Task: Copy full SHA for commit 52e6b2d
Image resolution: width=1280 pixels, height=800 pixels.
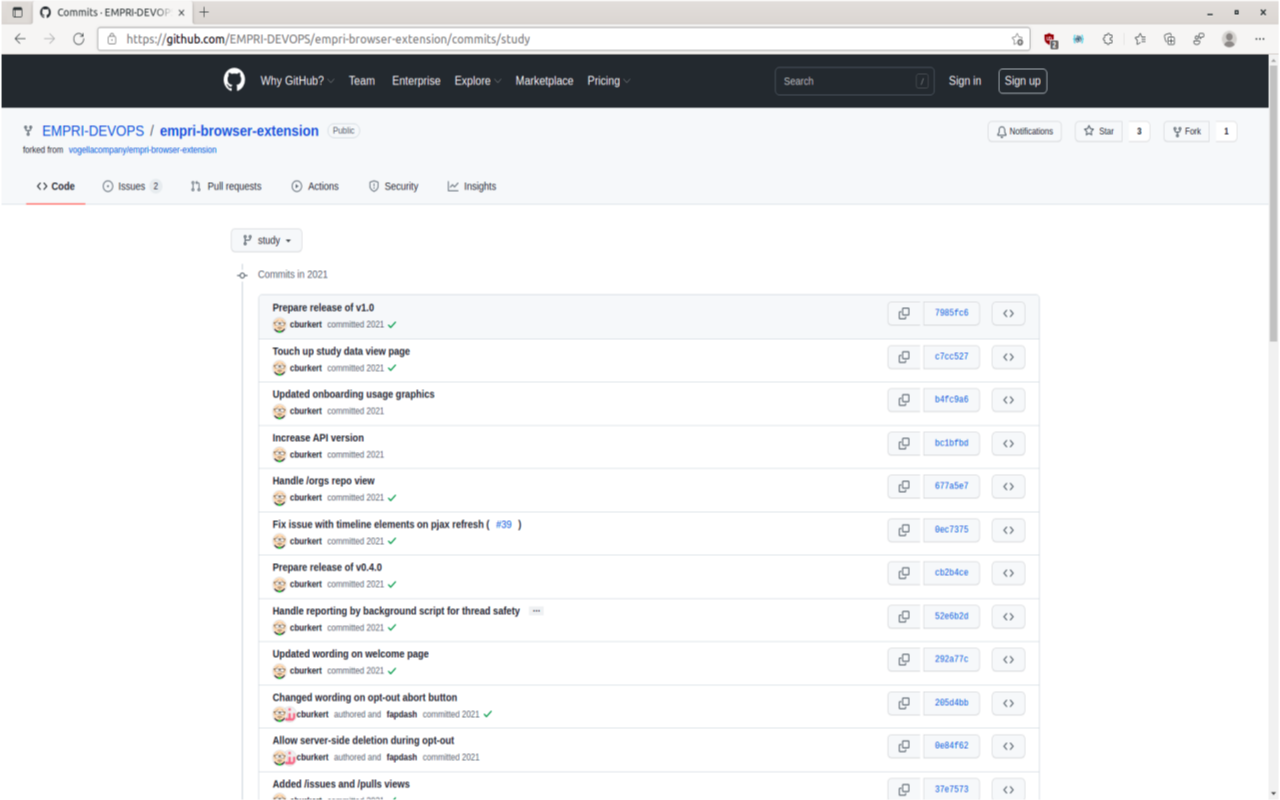Action: click(x=904, y=616)
